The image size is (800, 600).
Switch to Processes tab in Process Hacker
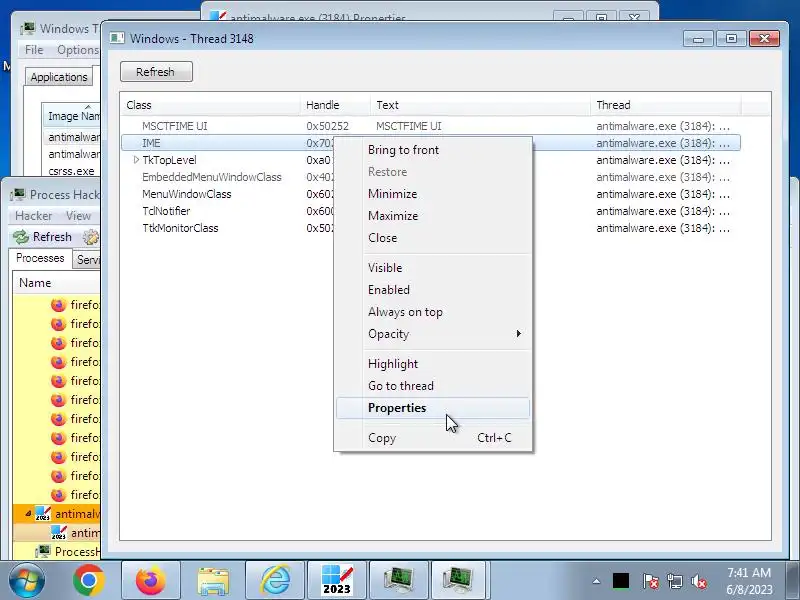[x=40, y=258]
